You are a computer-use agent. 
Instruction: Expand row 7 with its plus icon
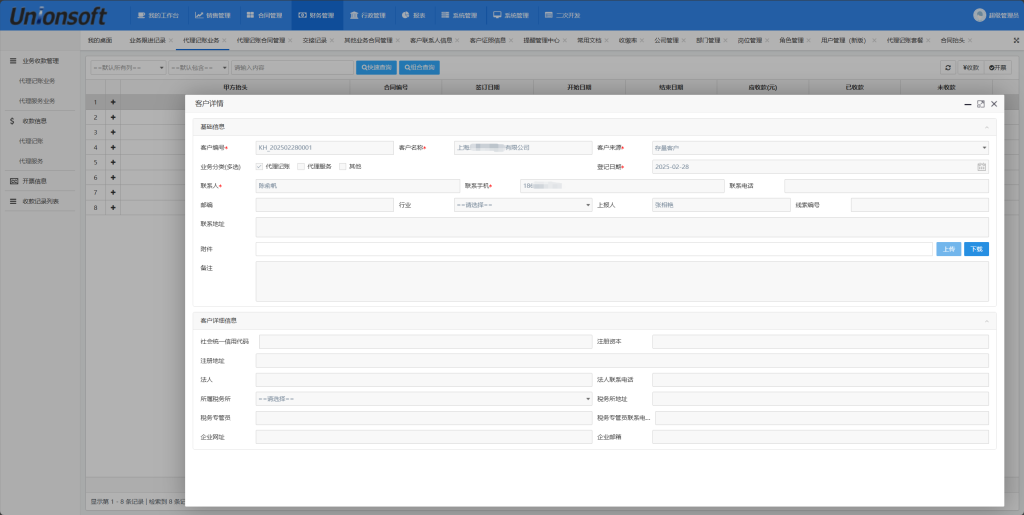pos(113,192)
